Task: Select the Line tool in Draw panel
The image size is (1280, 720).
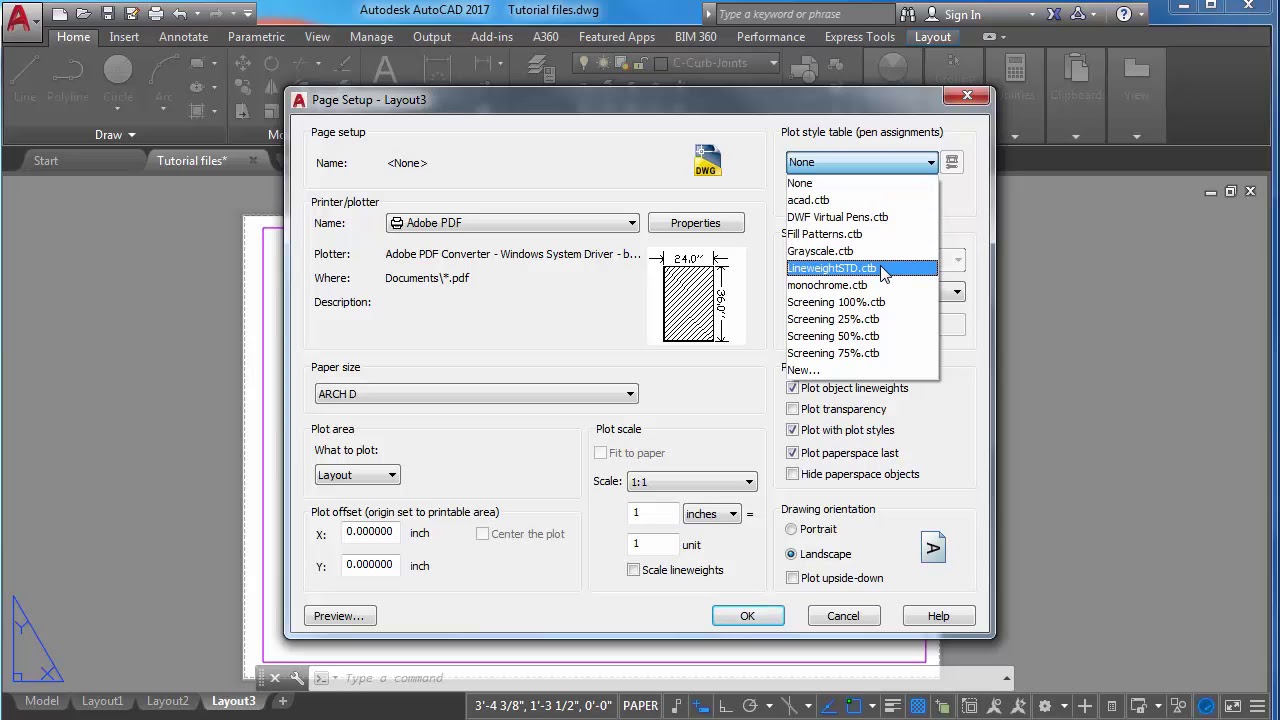Action: pos(25,80)
